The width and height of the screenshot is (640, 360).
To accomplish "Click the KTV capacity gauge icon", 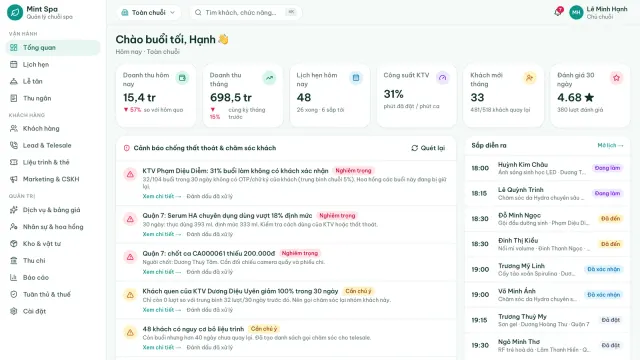I will 443,78.
